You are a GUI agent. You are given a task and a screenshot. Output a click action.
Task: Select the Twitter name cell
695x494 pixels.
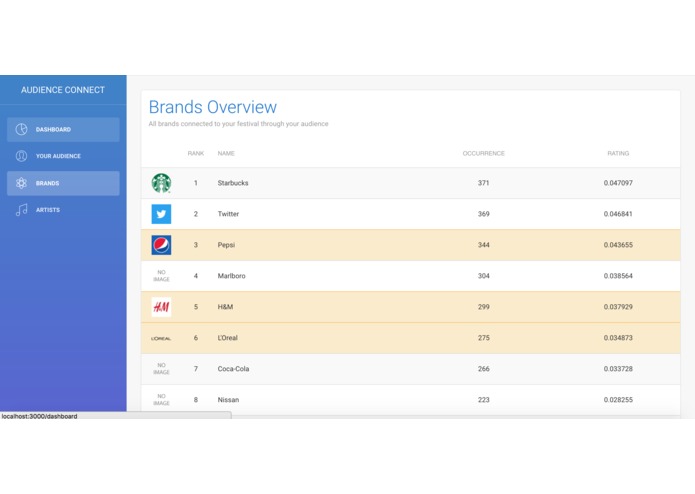point(228,214)
